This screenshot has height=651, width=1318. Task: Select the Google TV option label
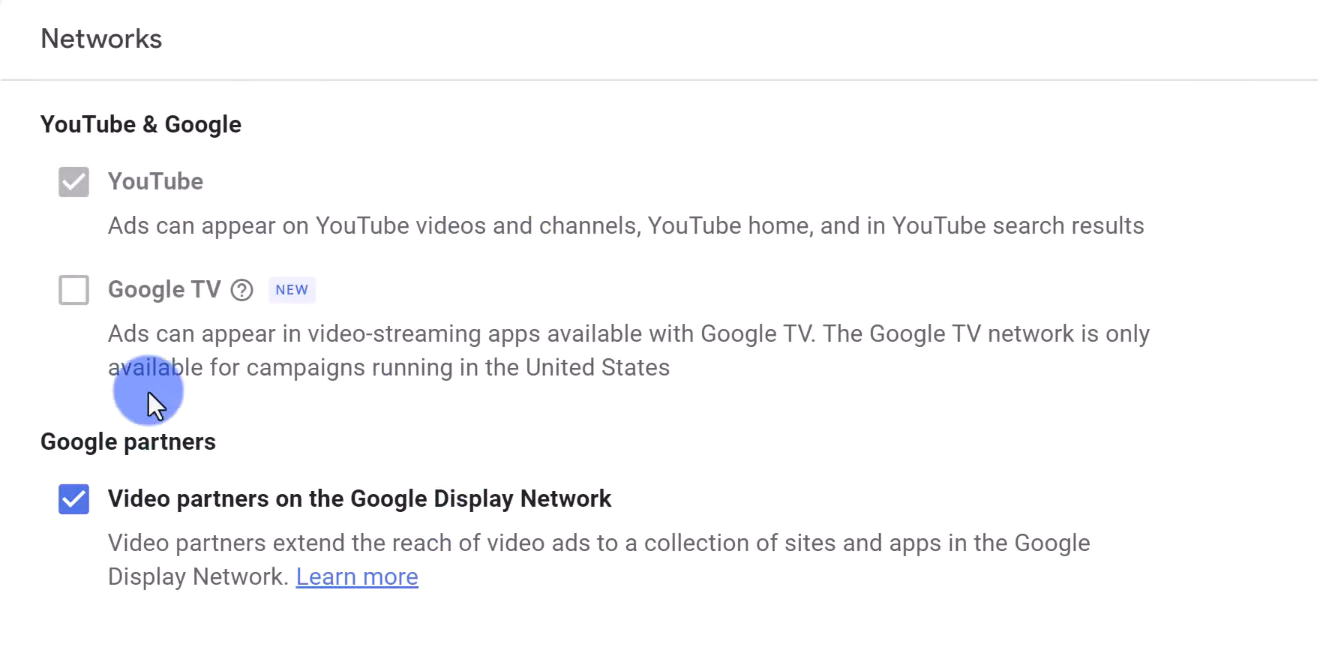point(164,290)
